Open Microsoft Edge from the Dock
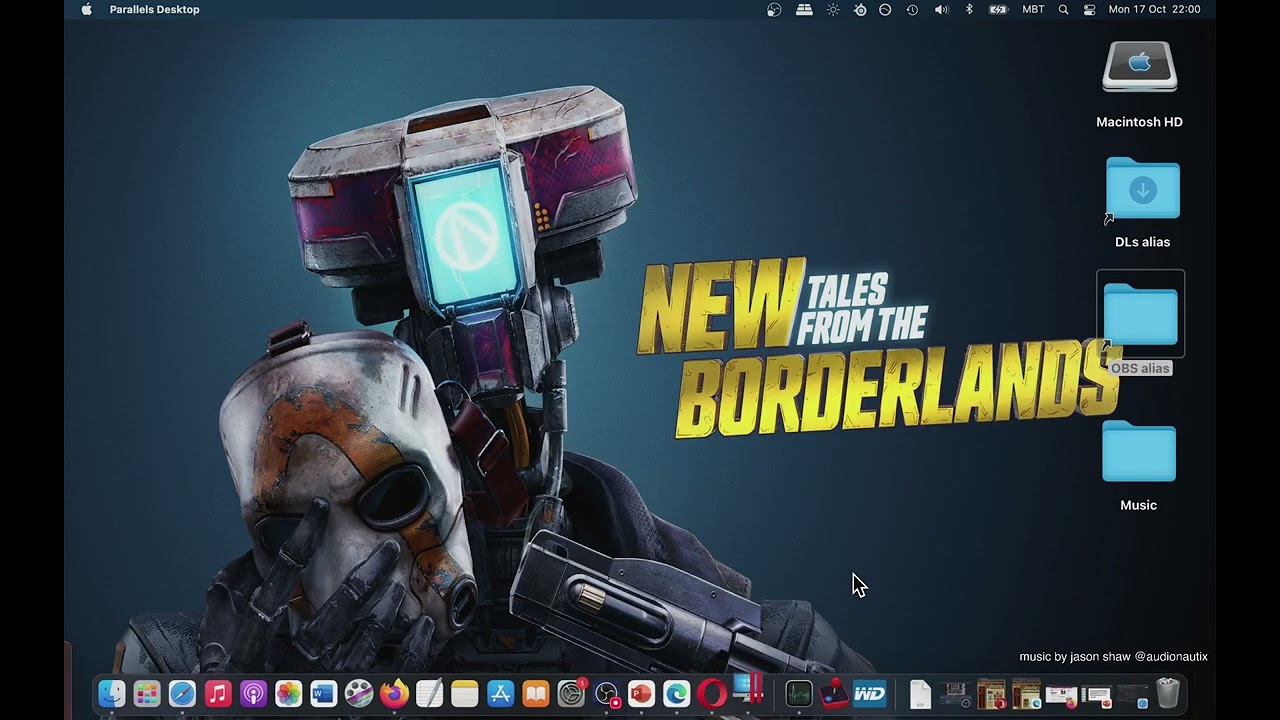 coord(677,693)
